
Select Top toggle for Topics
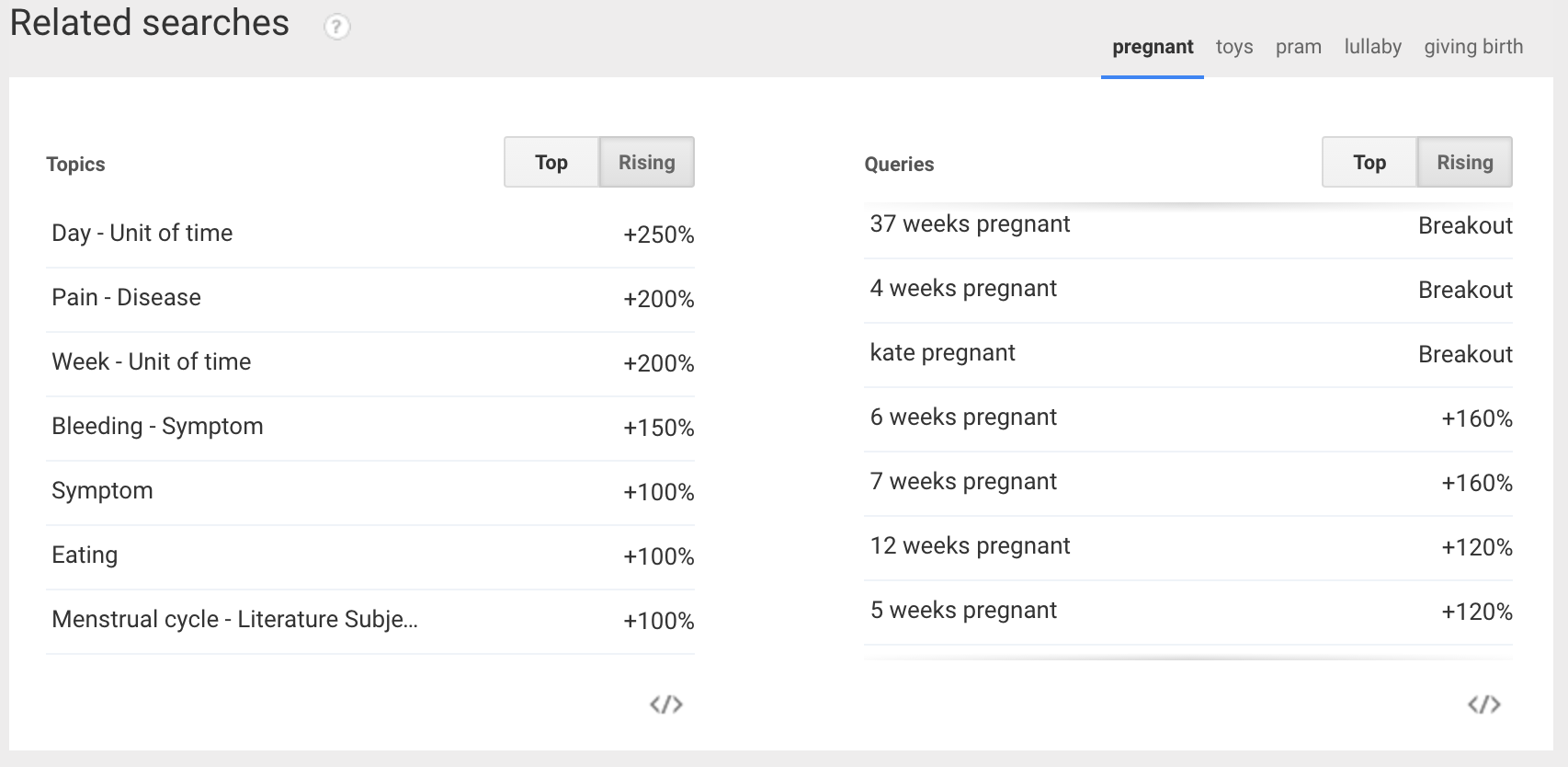(551, 163)
